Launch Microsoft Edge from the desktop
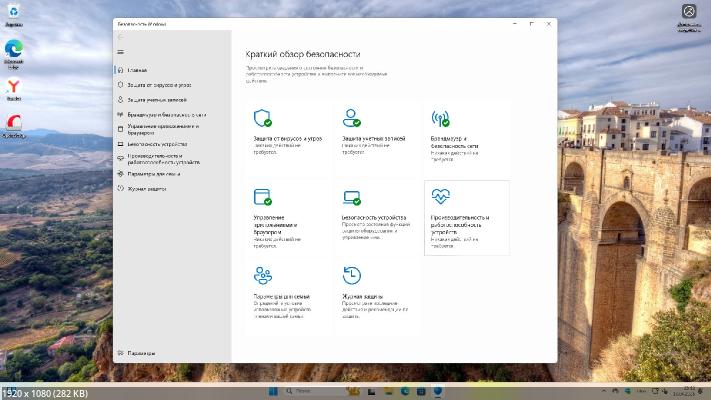 click(14, 54)
